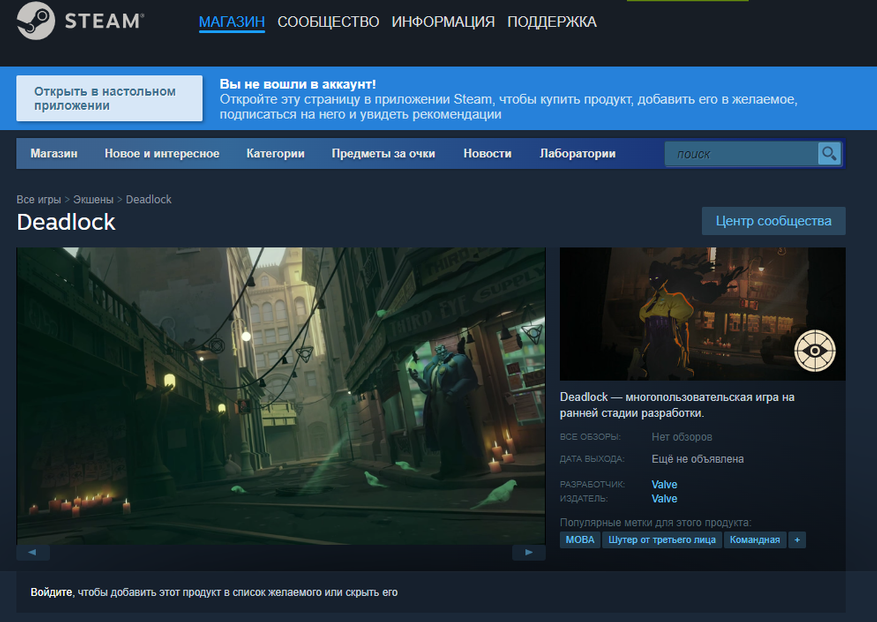Open the Категории tab

coord(275,154)
